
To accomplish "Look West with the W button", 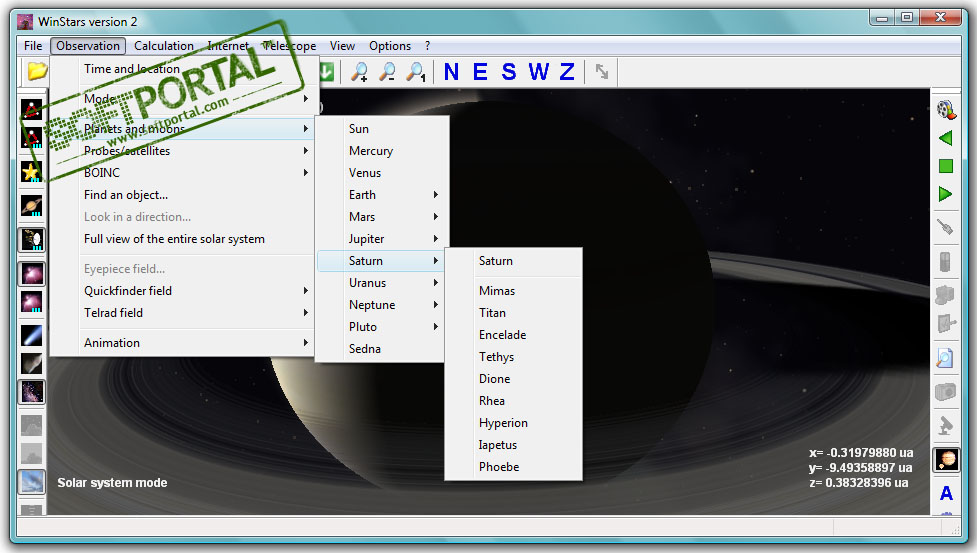I will (538, 72).
